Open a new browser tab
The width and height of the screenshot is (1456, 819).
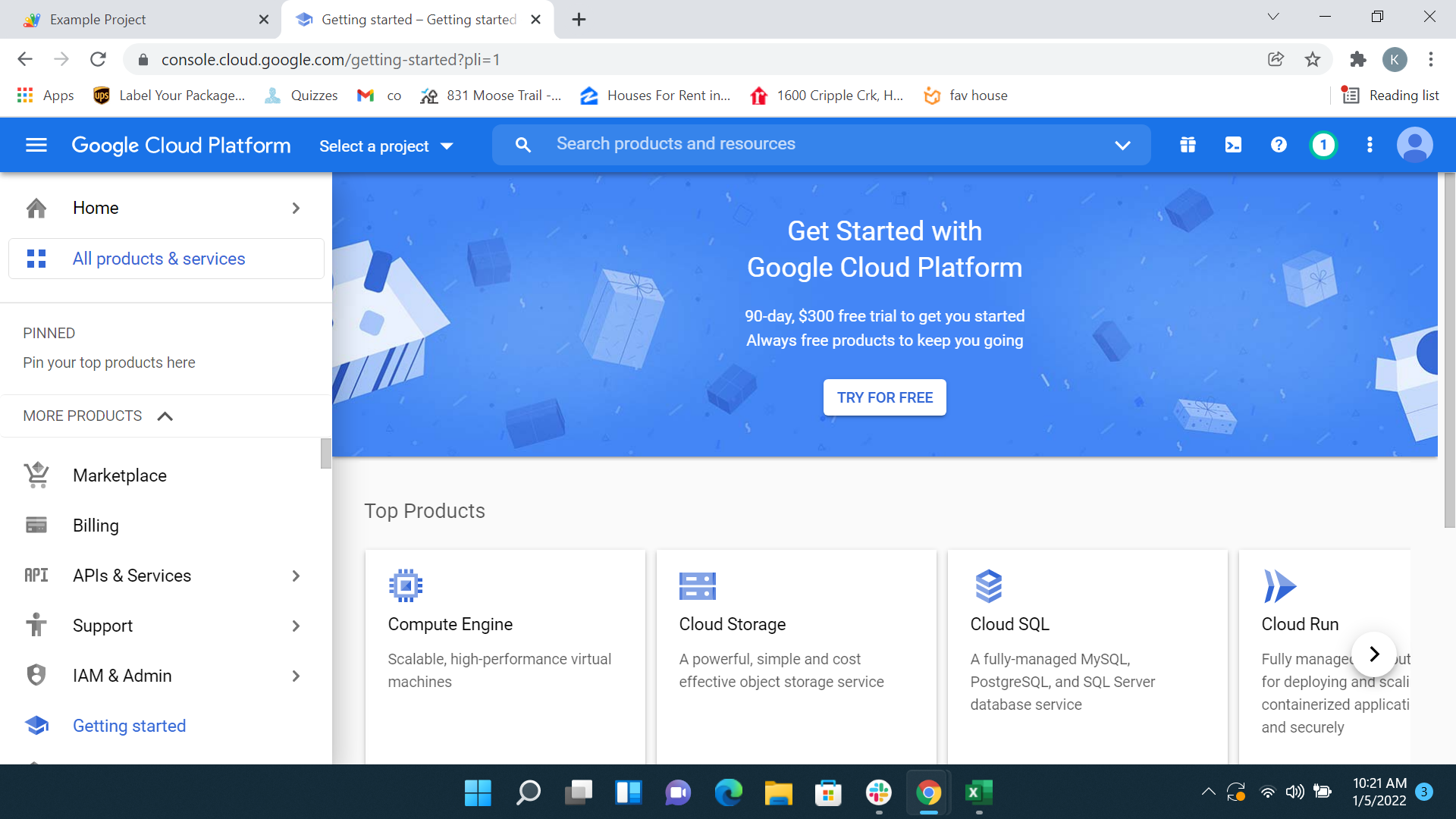(579, 19)
